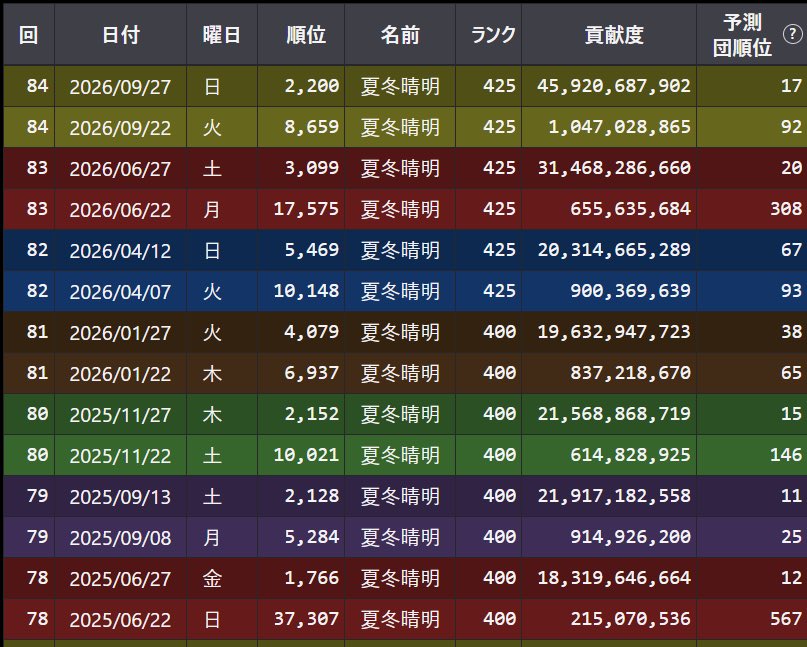Viewport: 807px width, 647px height.
Task: Click contribution value 914,926,200
Action: (630, 537)
